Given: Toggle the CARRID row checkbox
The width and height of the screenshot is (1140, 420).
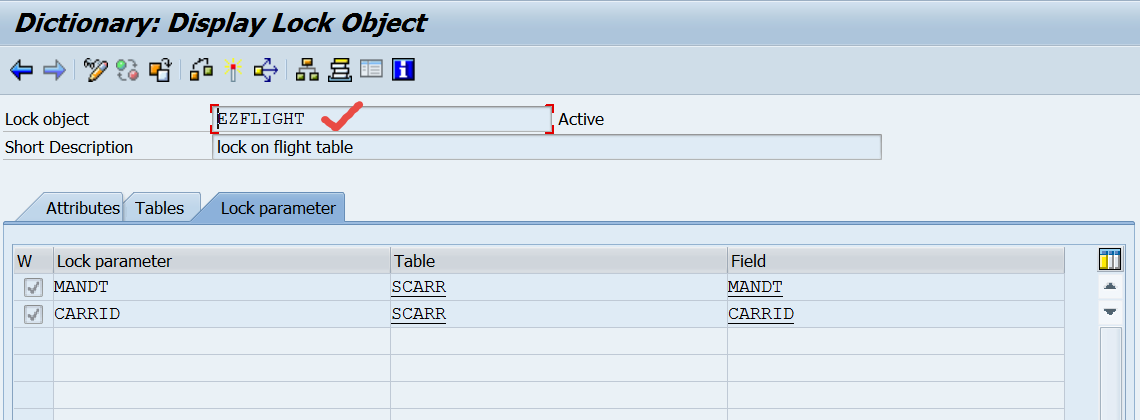Looking at the screenshot, I should click(33, 314).
